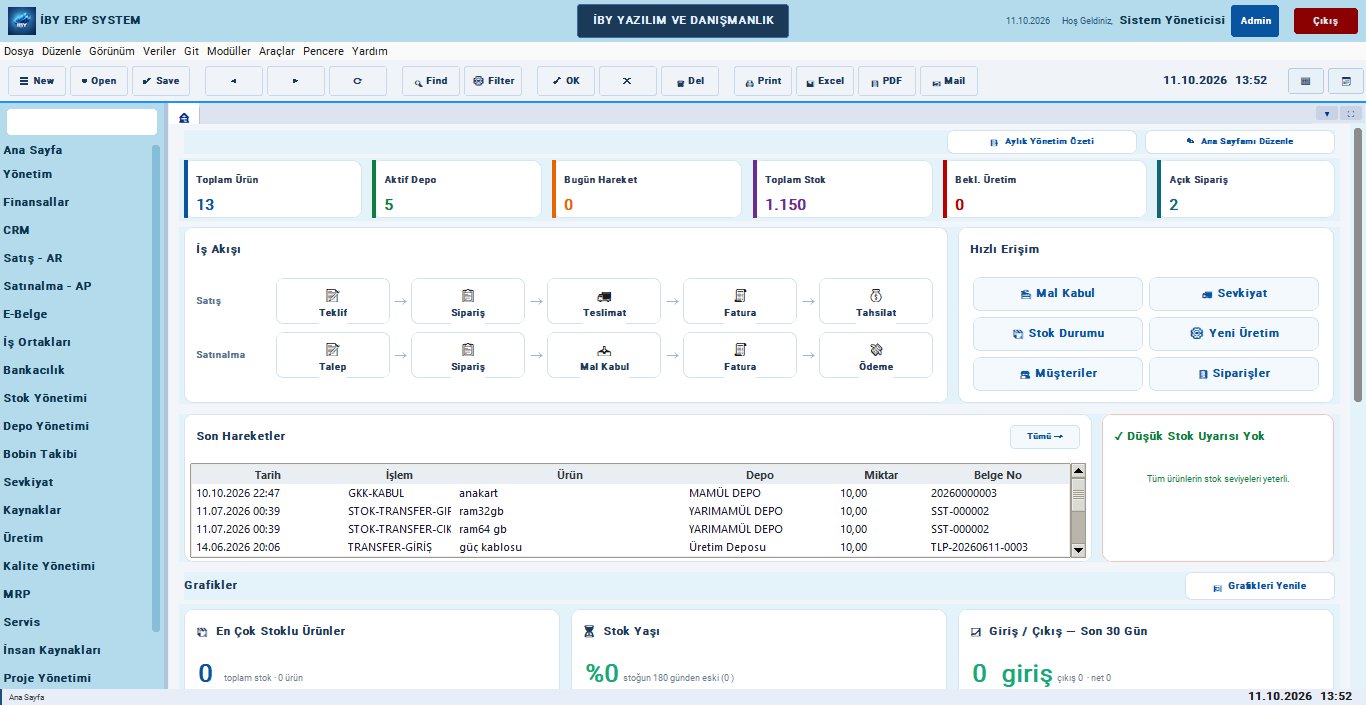Screen dimensions: 1366x705
Task: Open the calendar icon at the toolbar's end
Action: coord(1345,81)
